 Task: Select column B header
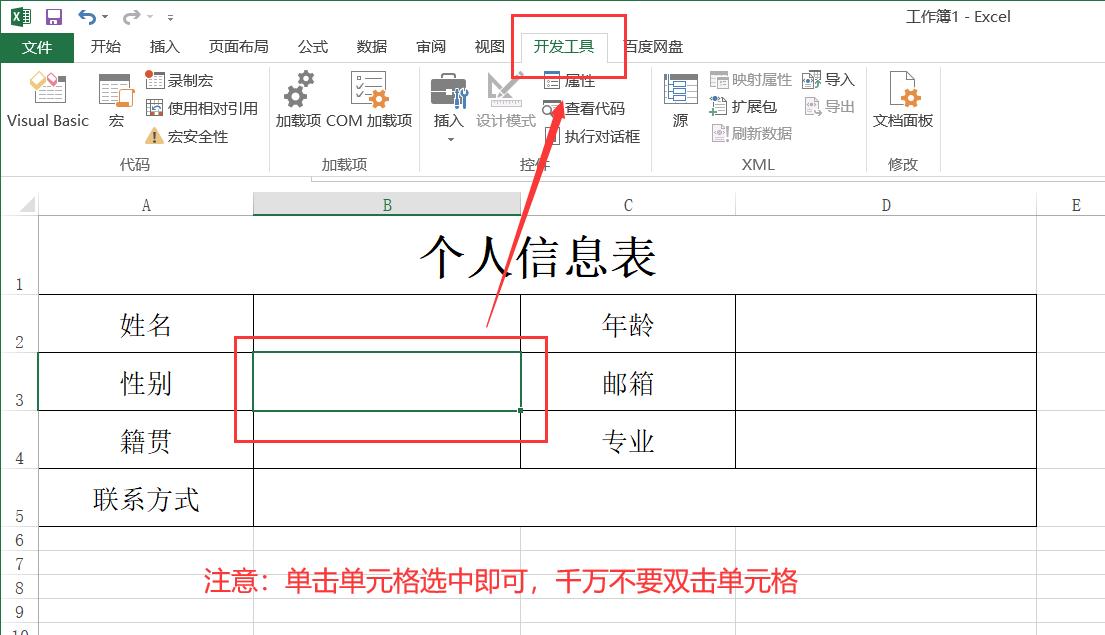pyautogui.click(x=387, y=205)
